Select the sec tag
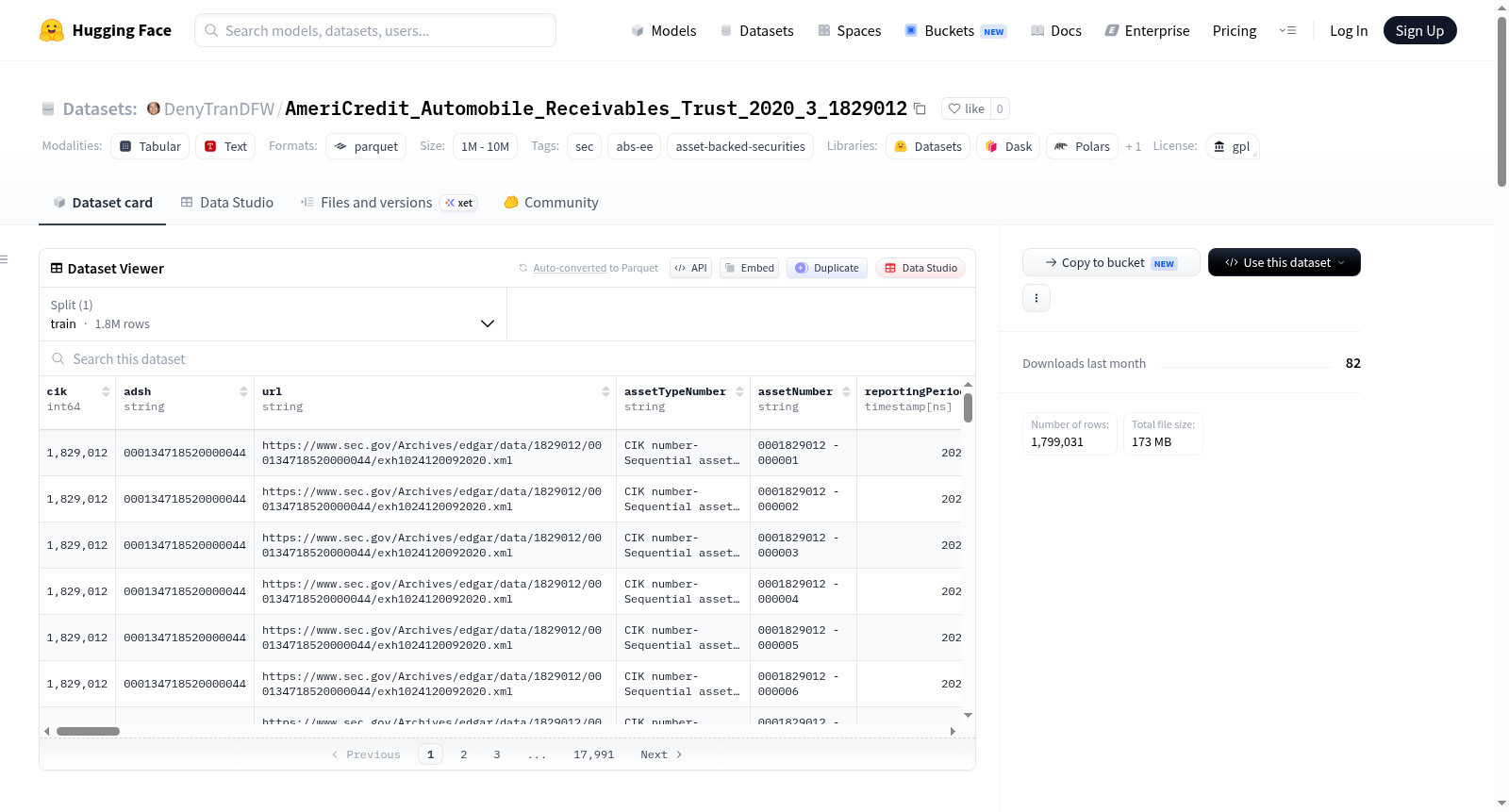This screenshot has height=812, width=1509. [584, 146]
